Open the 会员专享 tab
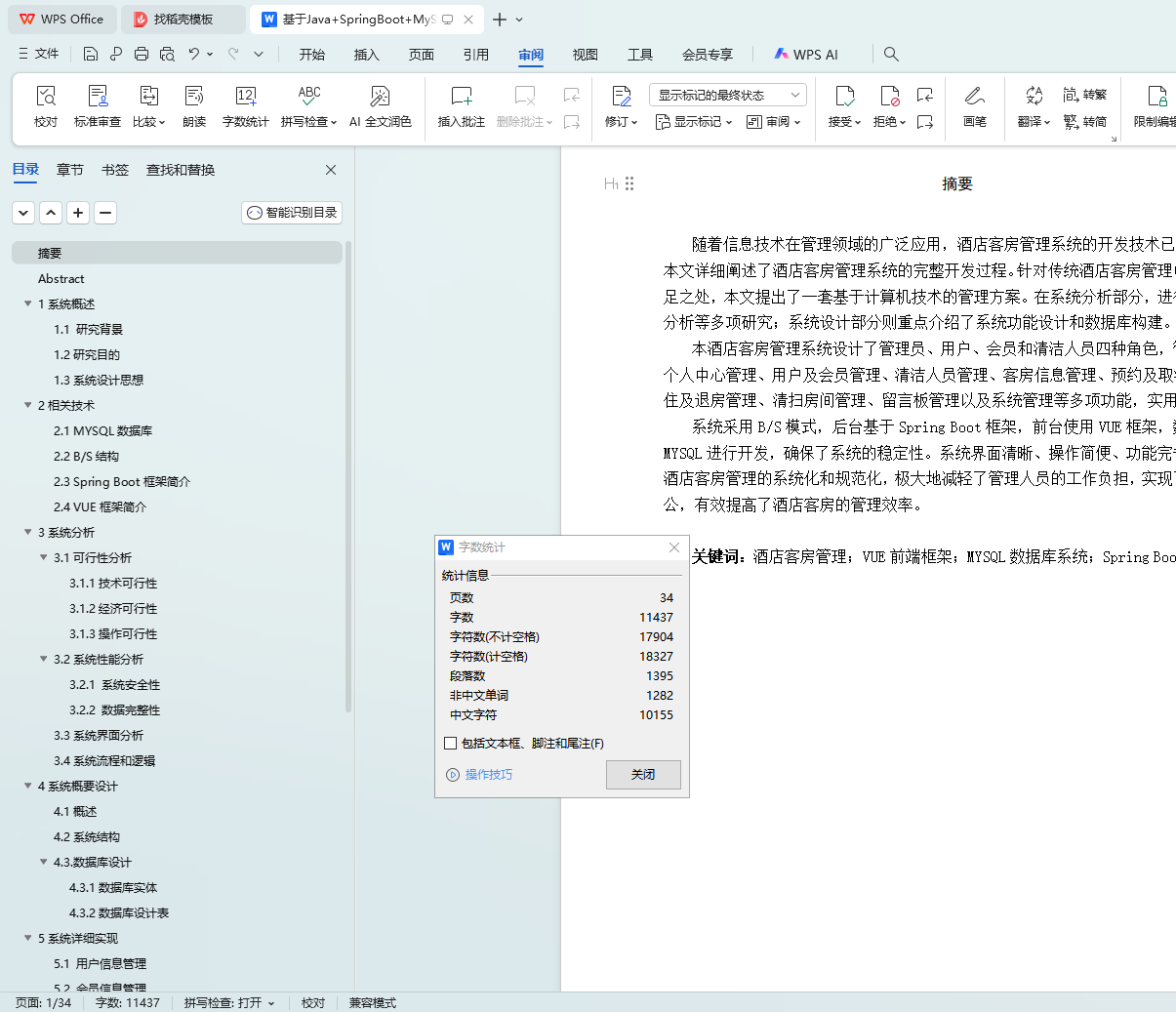Image resolution: width=1176 pixels, height=1012 pixels. tap(708, 55)
